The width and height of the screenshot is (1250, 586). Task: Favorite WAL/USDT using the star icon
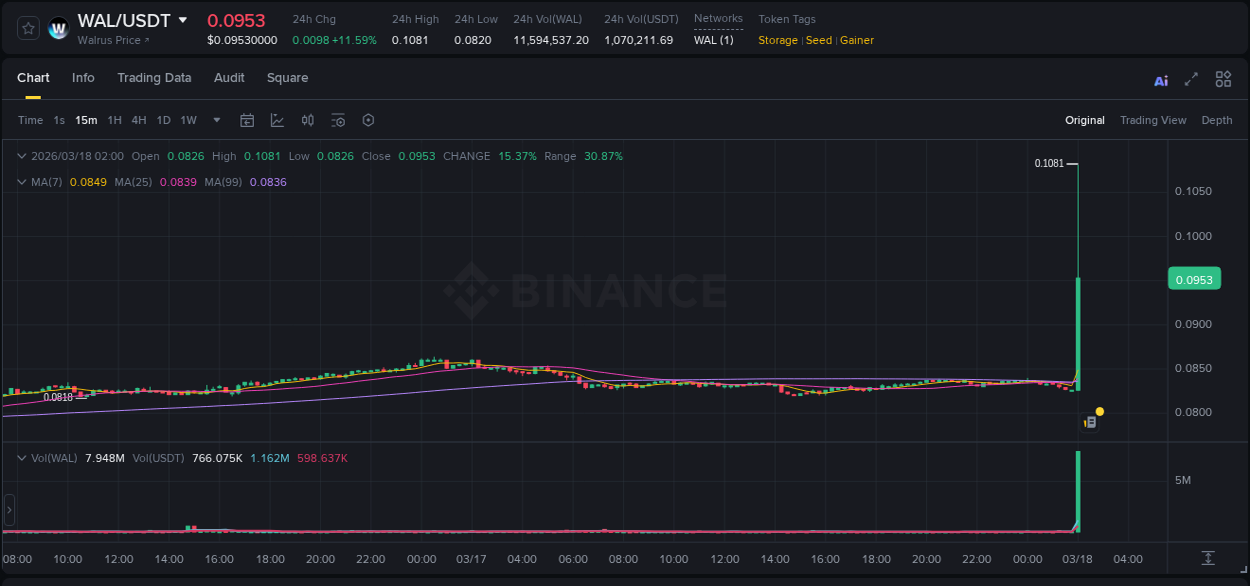coord(27,28)
